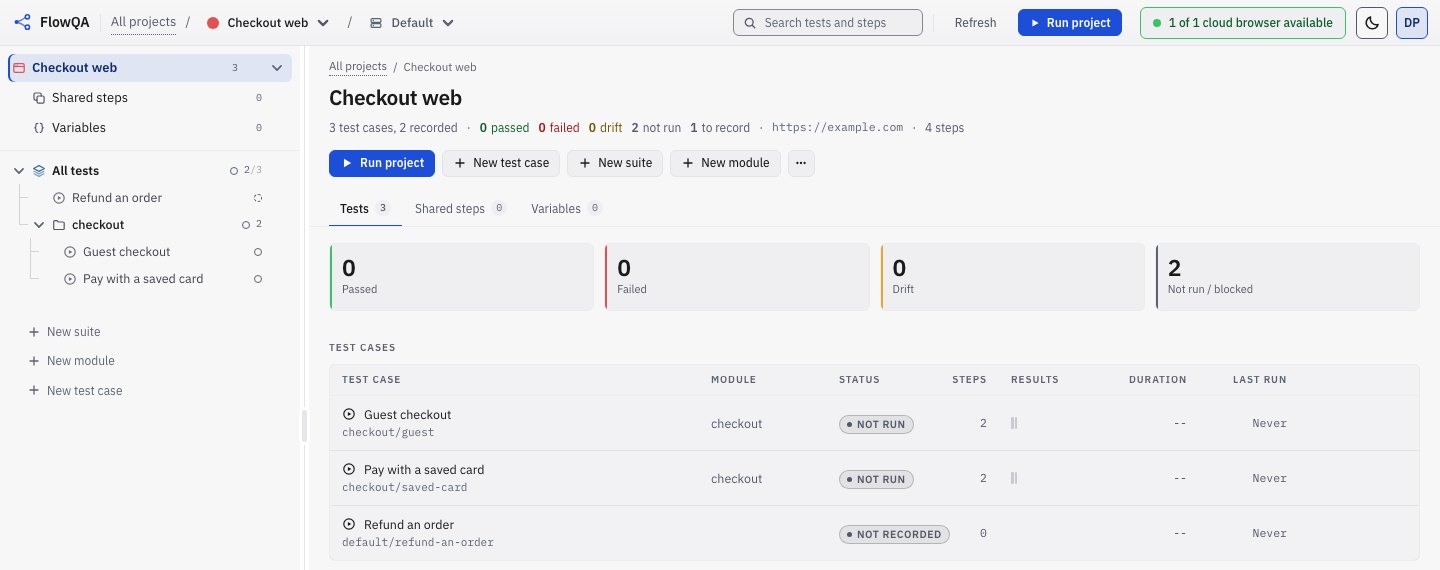Click the default/refund-an-order path text

[x=418, y=543]
